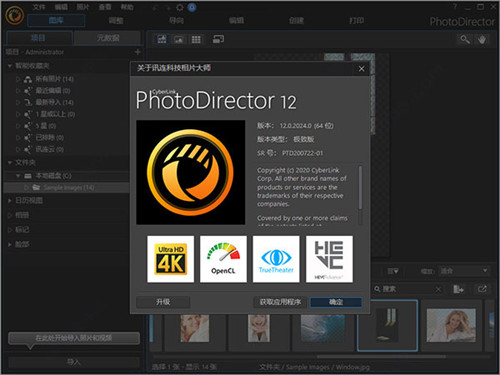Screen dimensions: 500x375
Task: Close the About dialog with X
Action: tap(361, 69)
